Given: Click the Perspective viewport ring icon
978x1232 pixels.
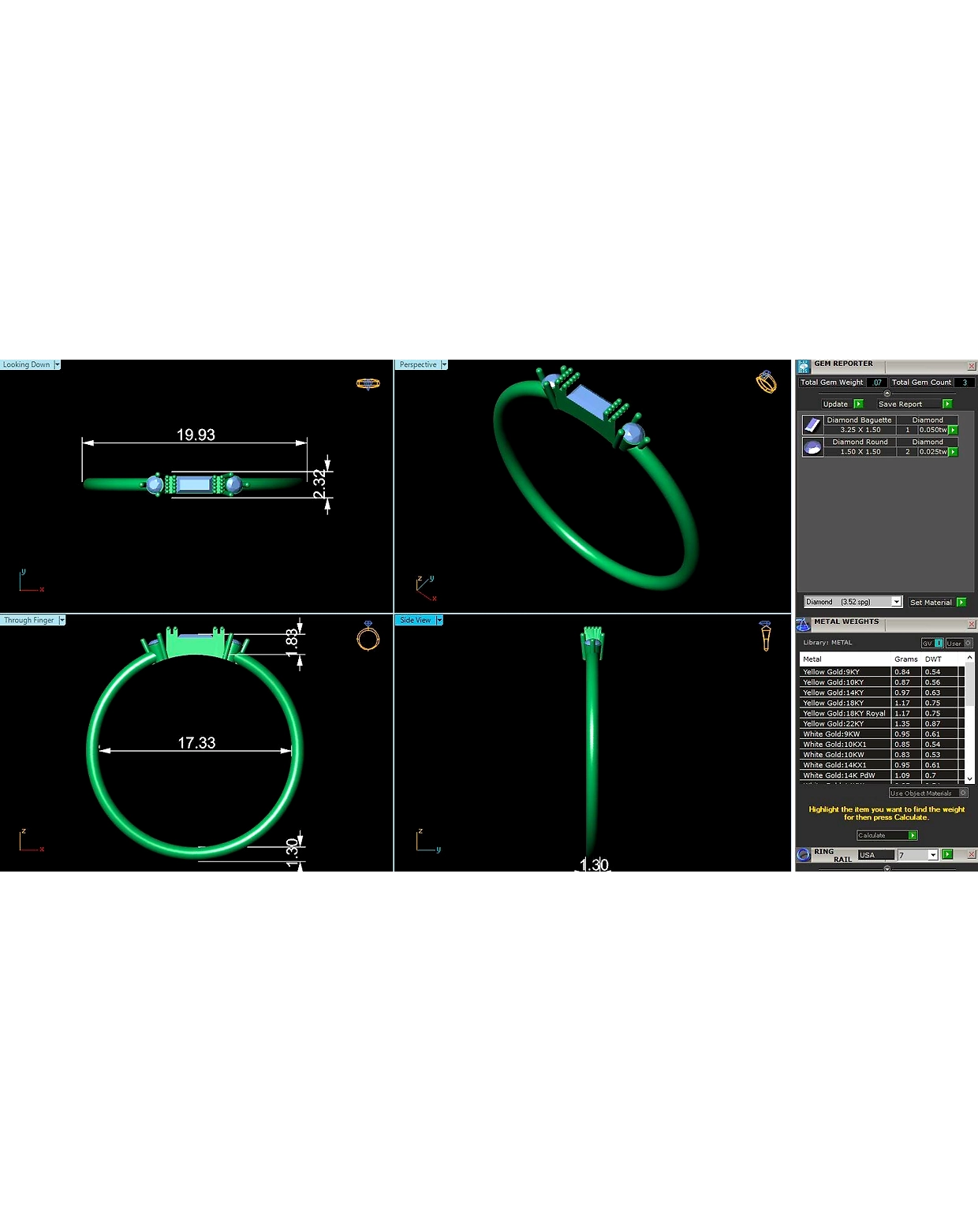Looking at the screenshot, I should pos(766,382).
